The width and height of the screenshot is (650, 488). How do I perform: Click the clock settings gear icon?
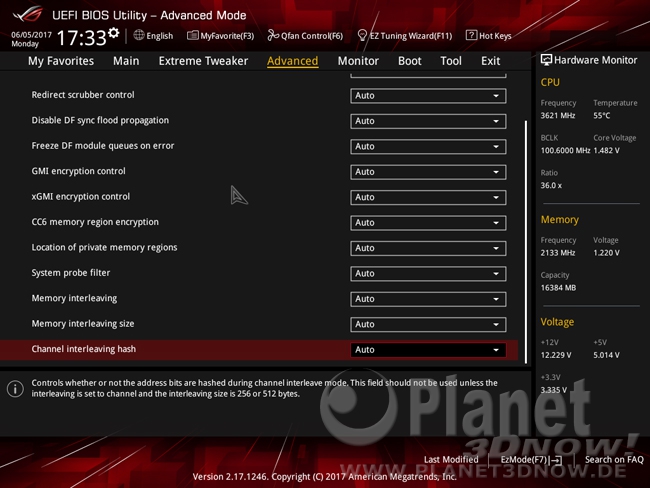click(114, 33)
